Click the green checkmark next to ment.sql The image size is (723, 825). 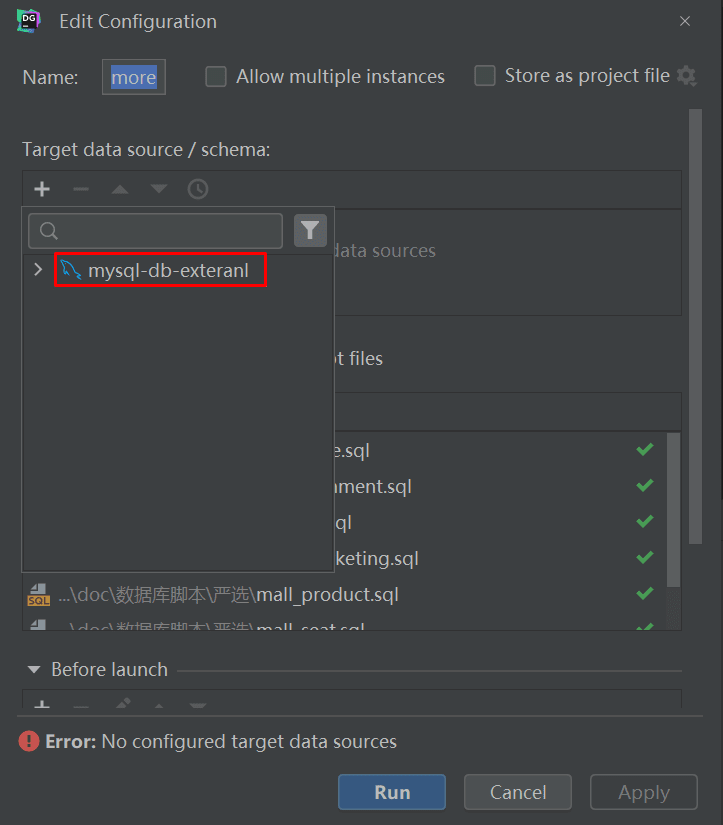(645, 485)
